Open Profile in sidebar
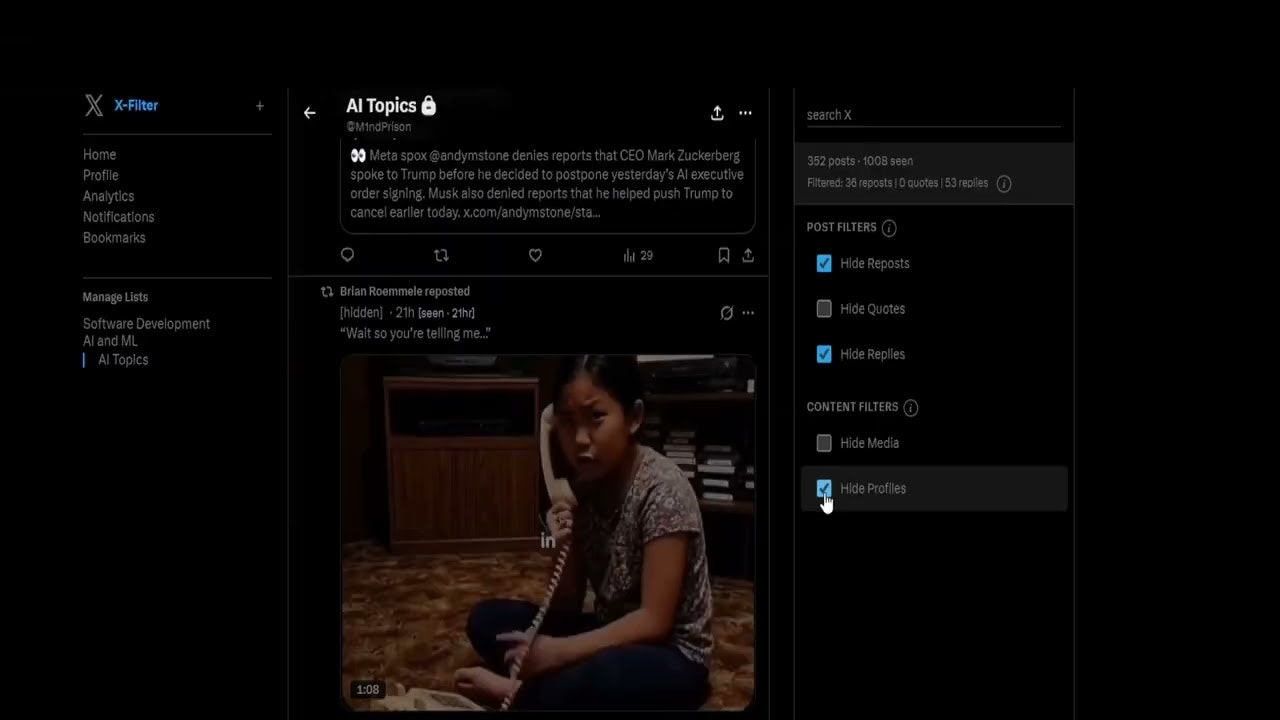The image size is (1280, 720). coord(100,175)
